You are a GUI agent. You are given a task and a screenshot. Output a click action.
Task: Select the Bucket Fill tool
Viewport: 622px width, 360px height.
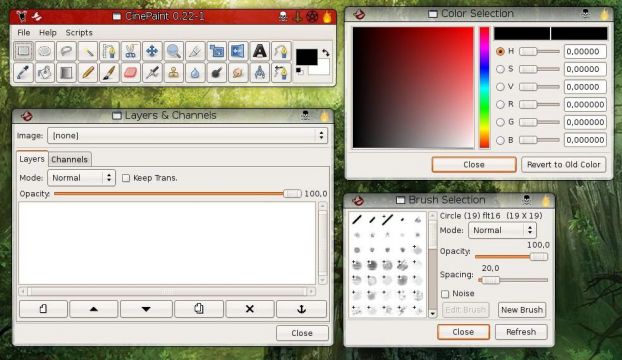(45, 73)
